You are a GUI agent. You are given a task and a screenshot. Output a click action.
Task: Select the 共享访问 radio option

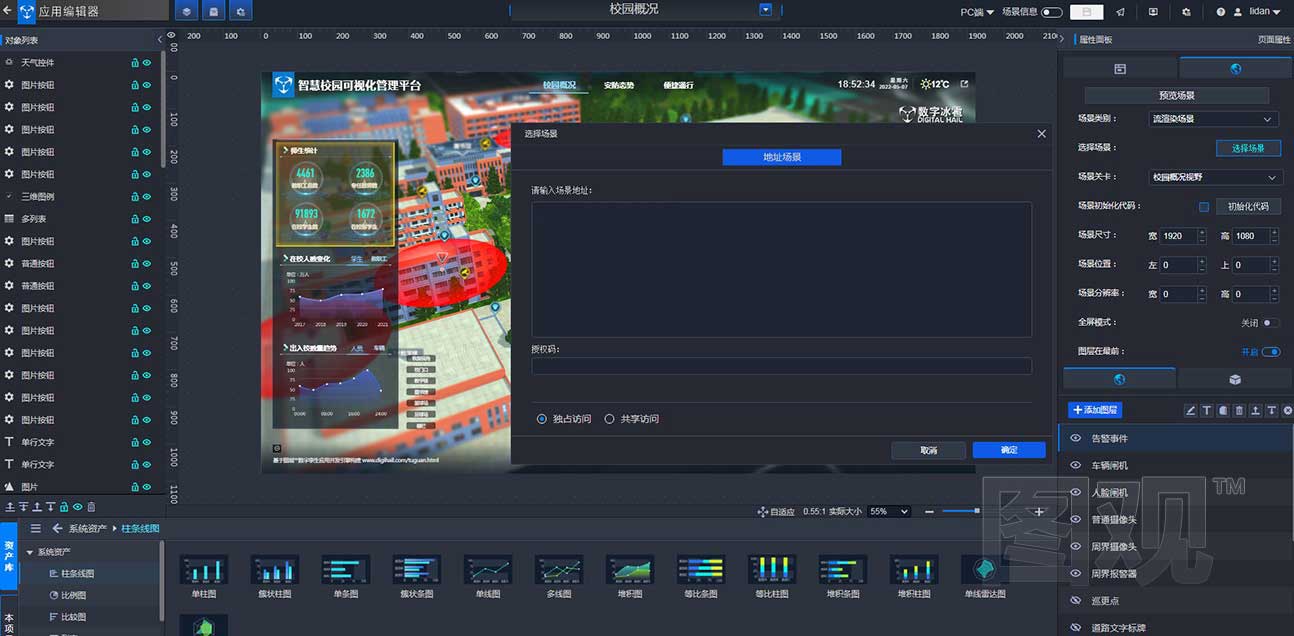pyautogui.click(x=609, y=419)
